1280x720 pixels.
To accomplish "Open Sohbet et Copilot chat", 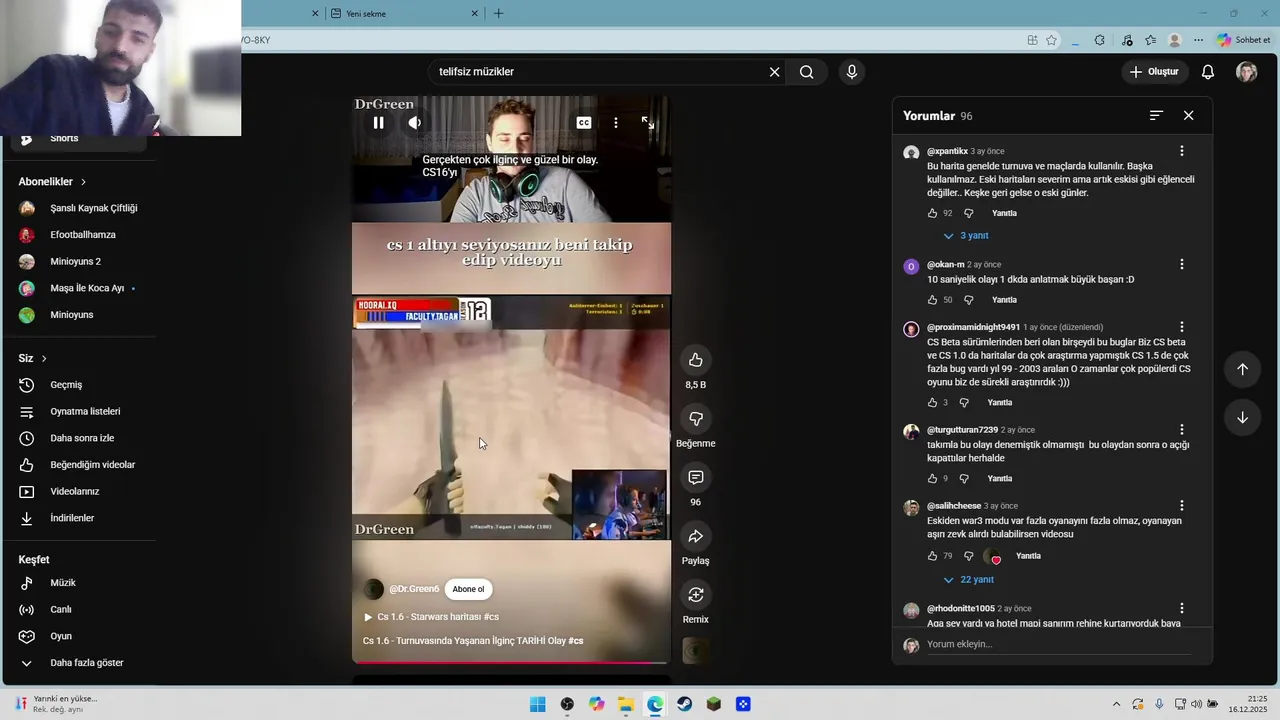I will point(1243,40).
